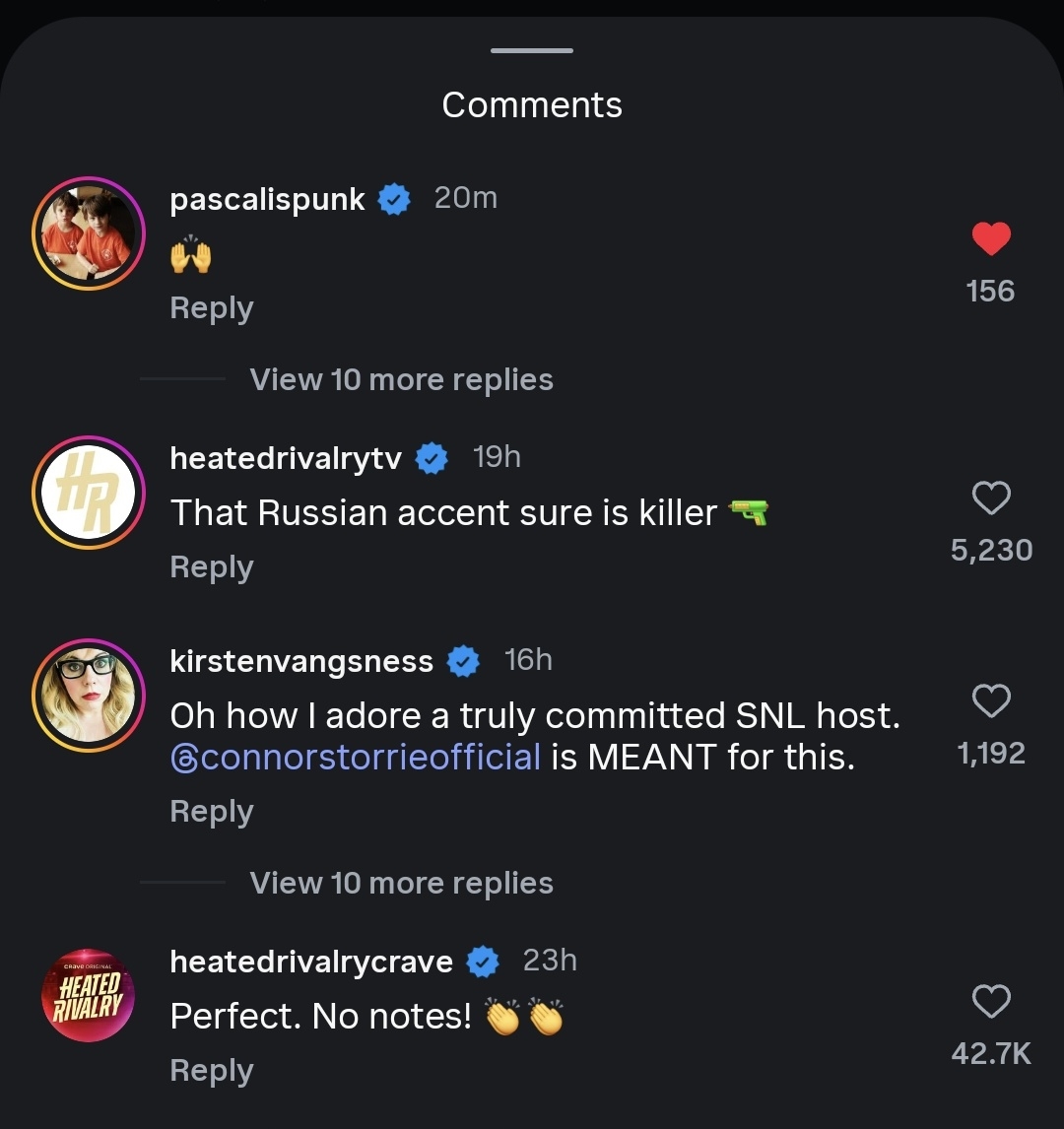The image size is (1064, 1129).
Task: Like the heatedrivalrycrave Perfect No notes comment
Action: click(x=991, y=1002)
